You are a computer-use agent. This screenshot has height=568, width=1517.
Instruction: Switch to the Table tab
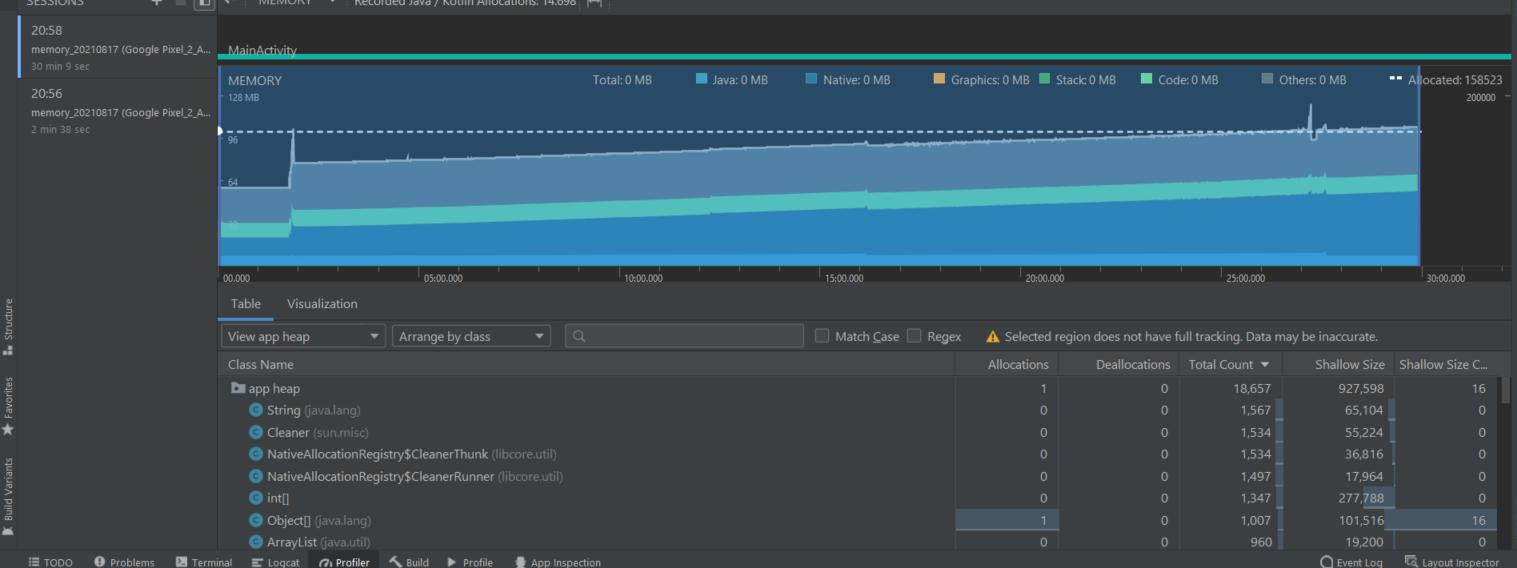(246, 304)
